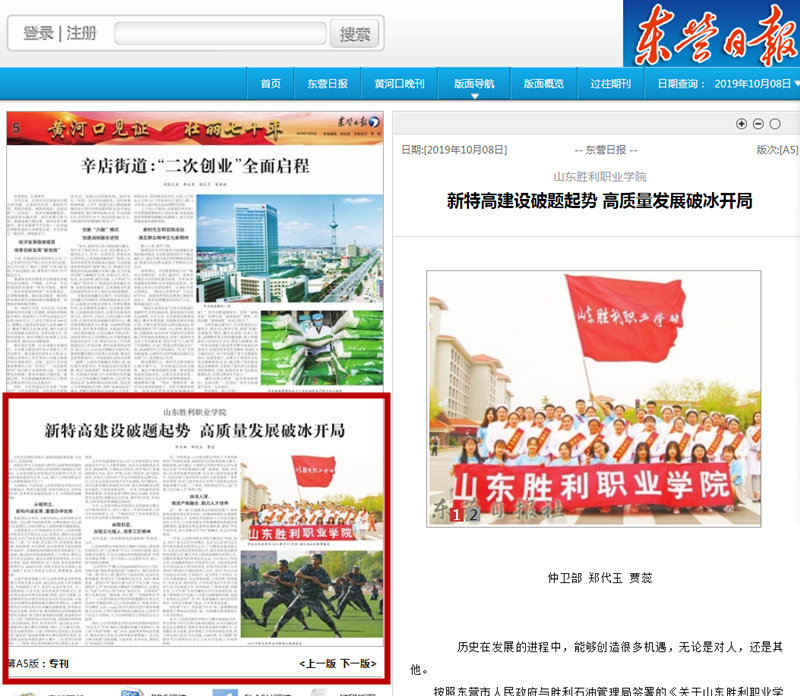This screenshot has height=696, width=800.
Task: Open the 注册 register link
Action: (x=82, y=34)
